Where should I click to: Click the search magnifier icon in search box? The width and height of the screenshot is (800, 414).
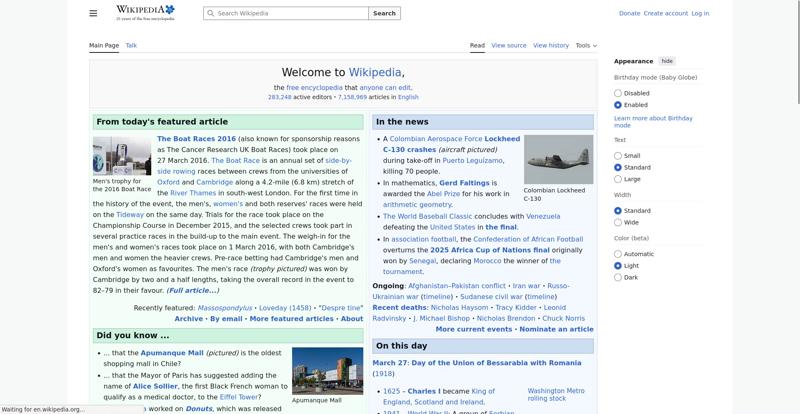[x=210, y=13]
